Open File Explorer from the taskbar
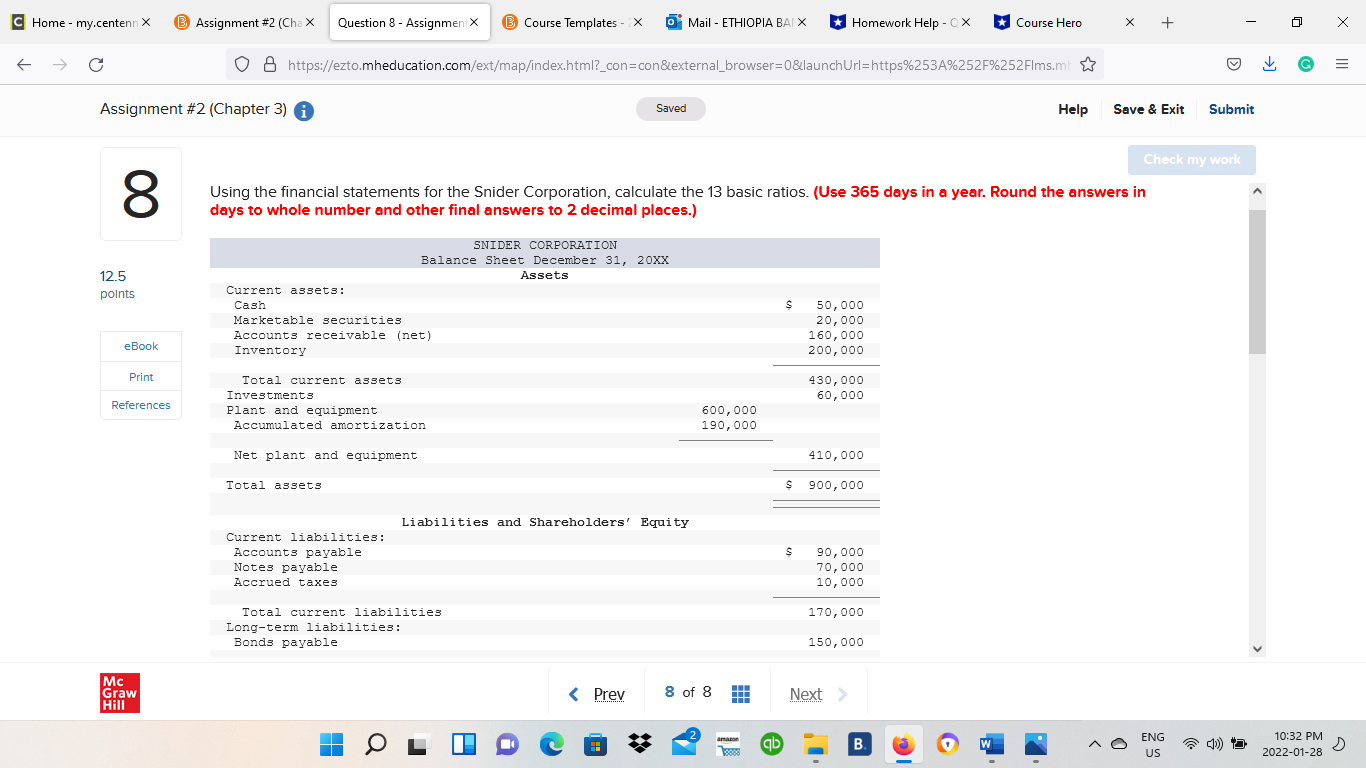 [816, 745]
